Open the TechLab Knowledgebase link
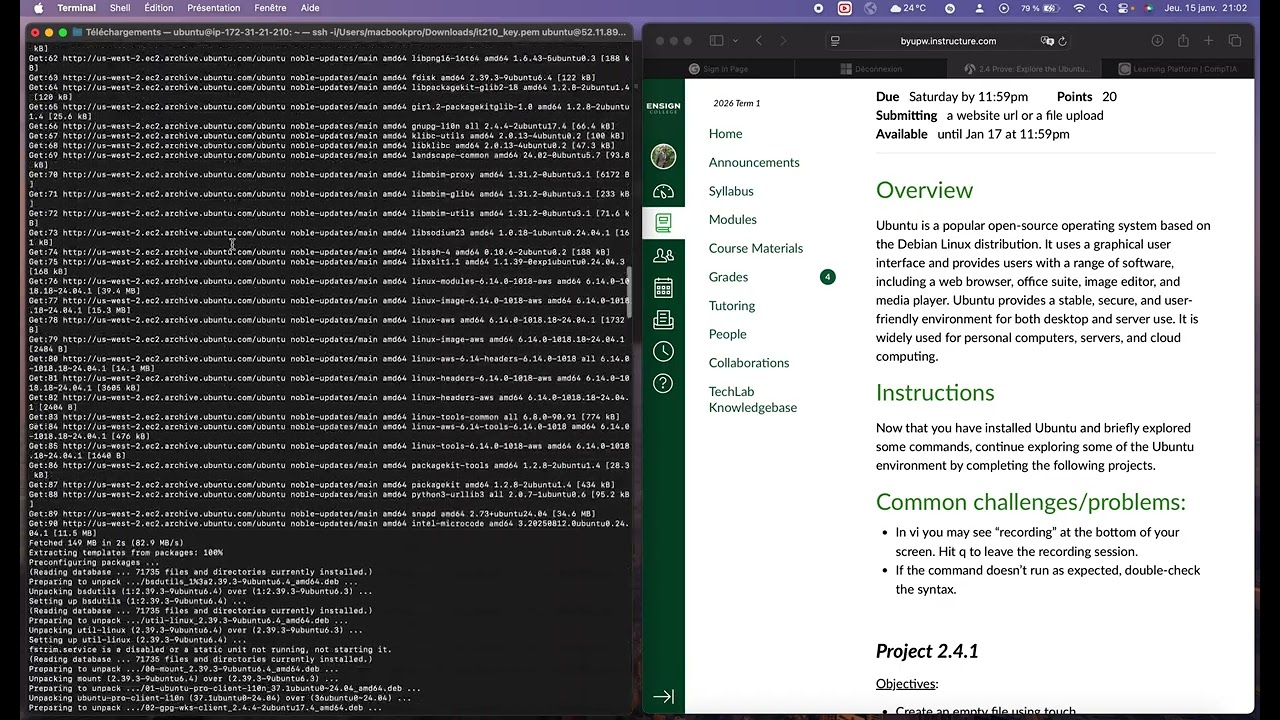 click(x=753, y=399)
